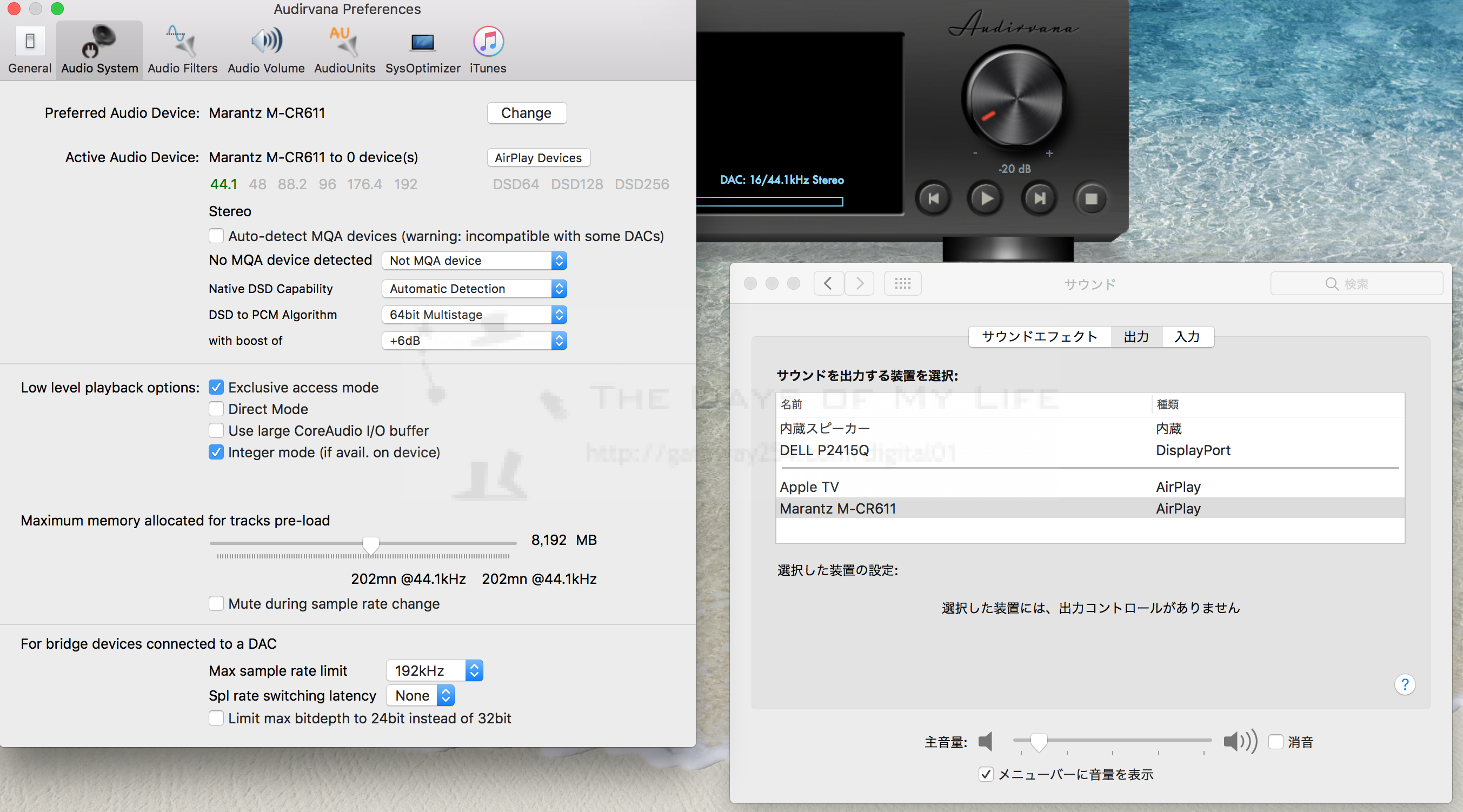Go back in the Sound preferences window
Screen dimensions: 1463x812
coord(828,283)
